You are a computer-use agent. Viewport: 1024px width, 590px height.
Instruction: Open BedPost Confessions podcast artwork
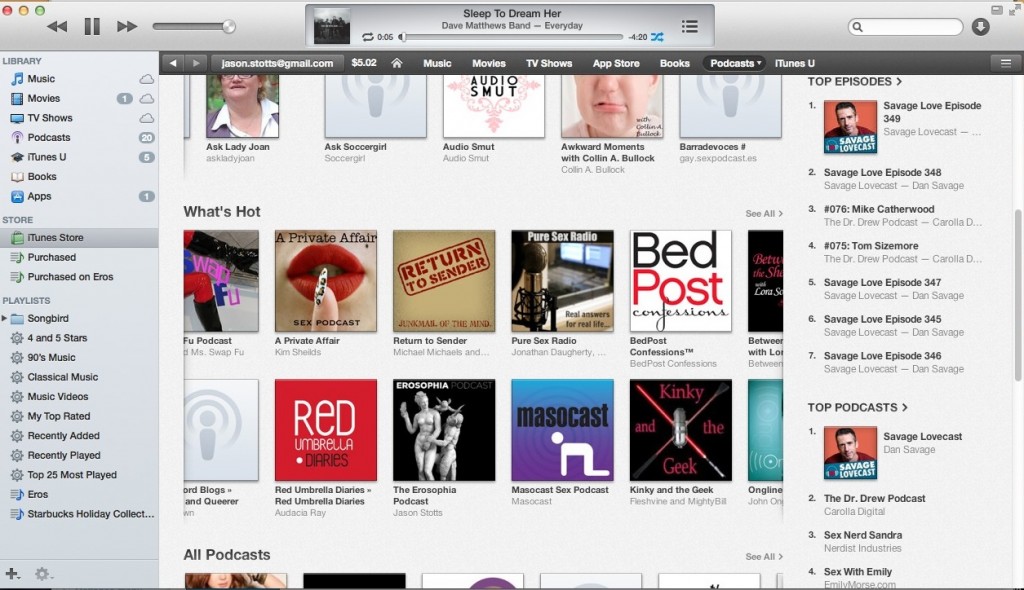point(680,281)
